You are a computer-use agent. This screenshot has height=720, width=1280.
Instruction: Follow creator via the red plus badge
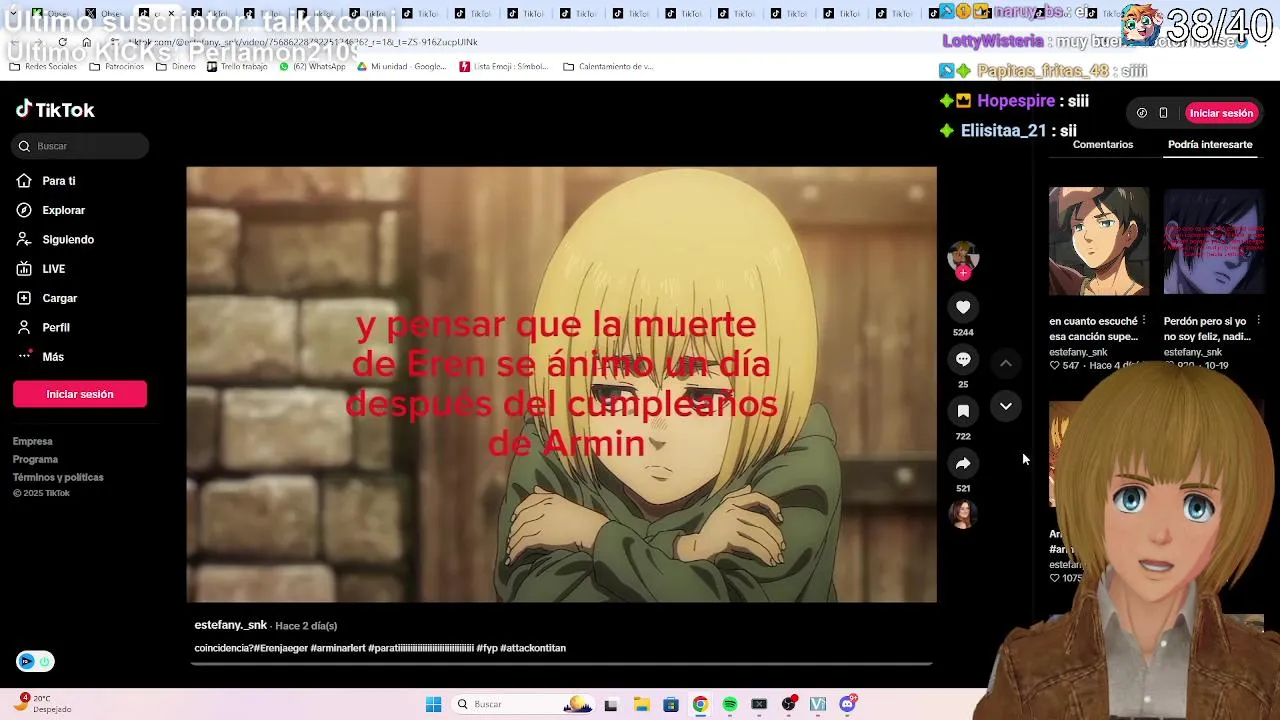963,273
